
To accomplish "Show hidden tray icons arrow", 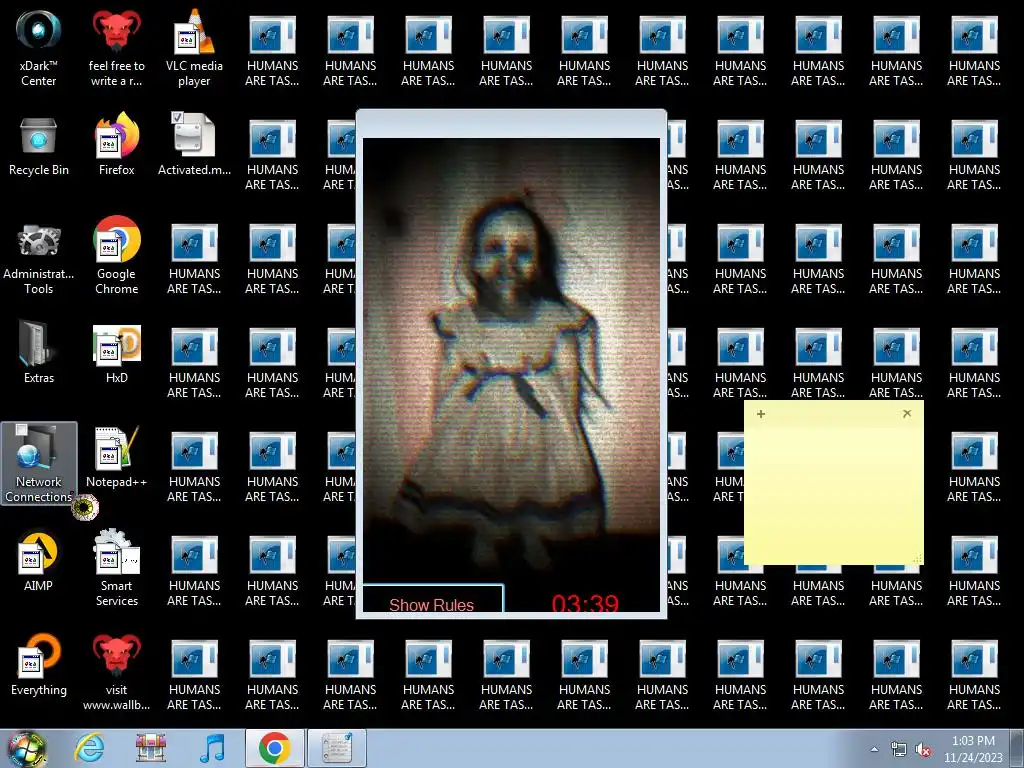I will 874,749.
